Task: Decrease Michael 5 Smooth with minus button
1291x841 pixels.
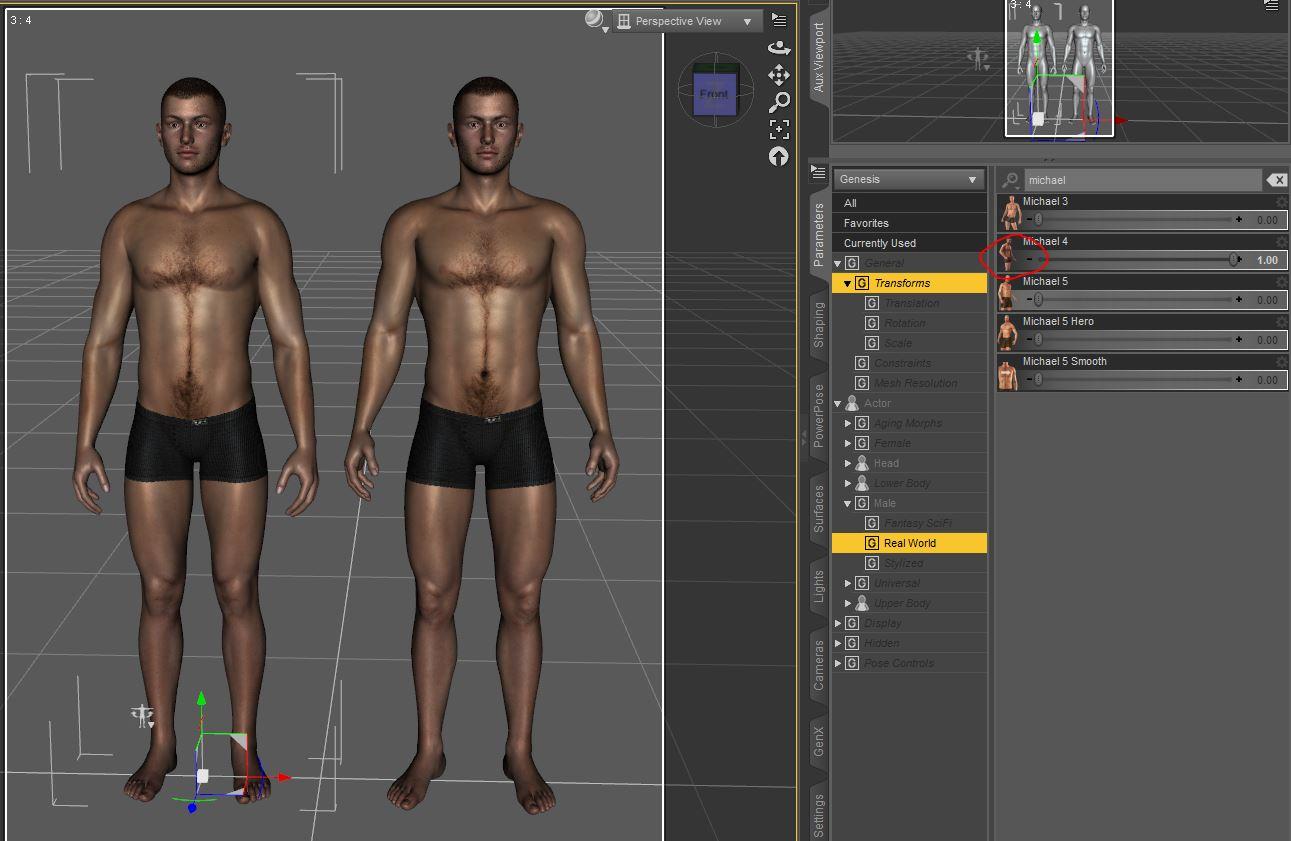Action: [1029, 379]
